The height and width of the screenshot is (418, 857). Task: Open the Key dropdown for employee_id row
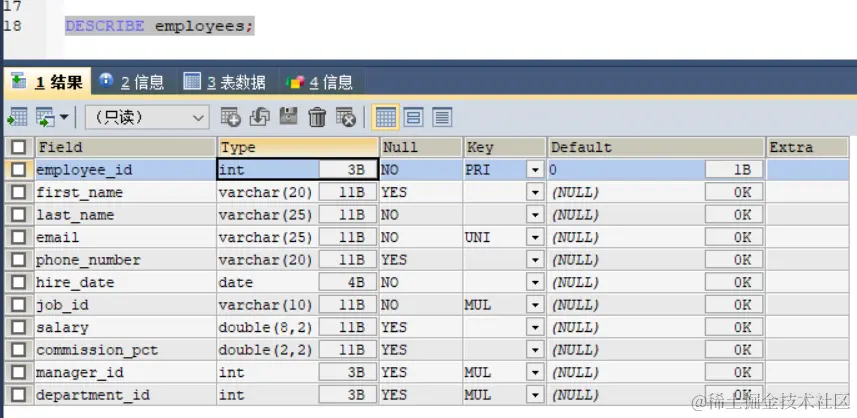(x=535, y=170)
